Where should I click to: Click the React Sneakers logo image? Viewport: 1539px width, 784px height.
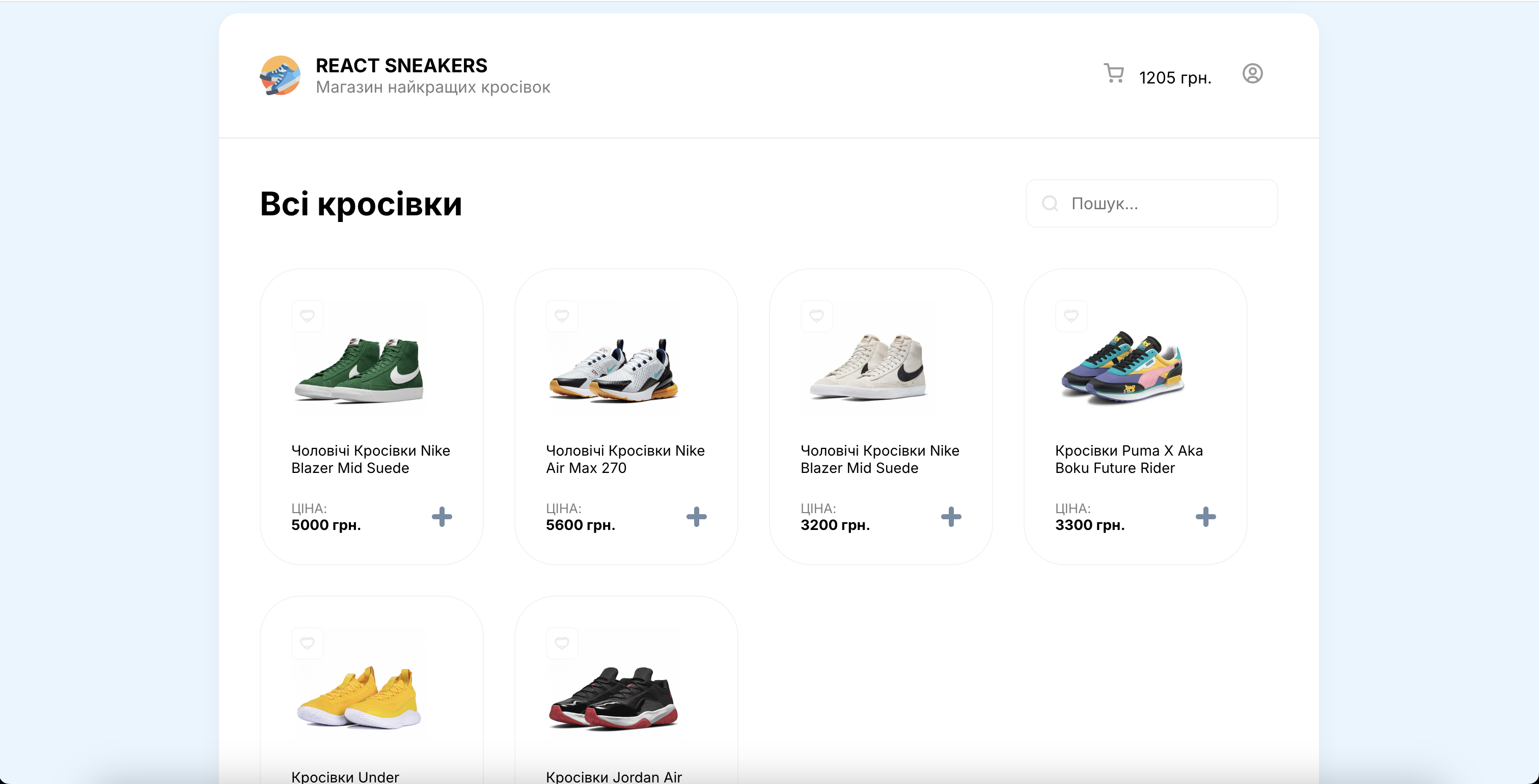[280, 76]
